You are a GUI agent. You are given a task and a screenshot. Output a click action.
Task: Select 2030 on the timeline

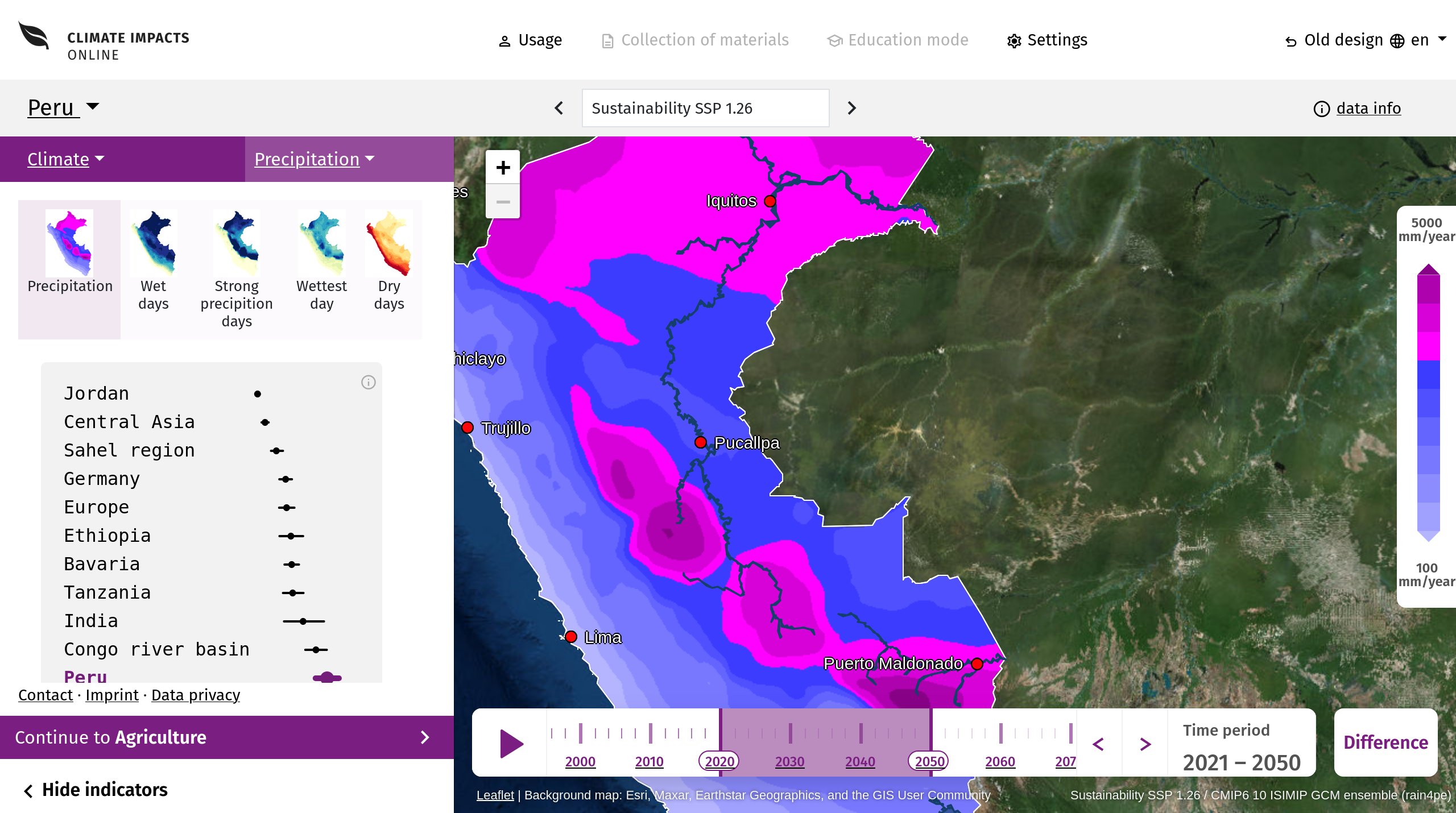tap(789, 761)
